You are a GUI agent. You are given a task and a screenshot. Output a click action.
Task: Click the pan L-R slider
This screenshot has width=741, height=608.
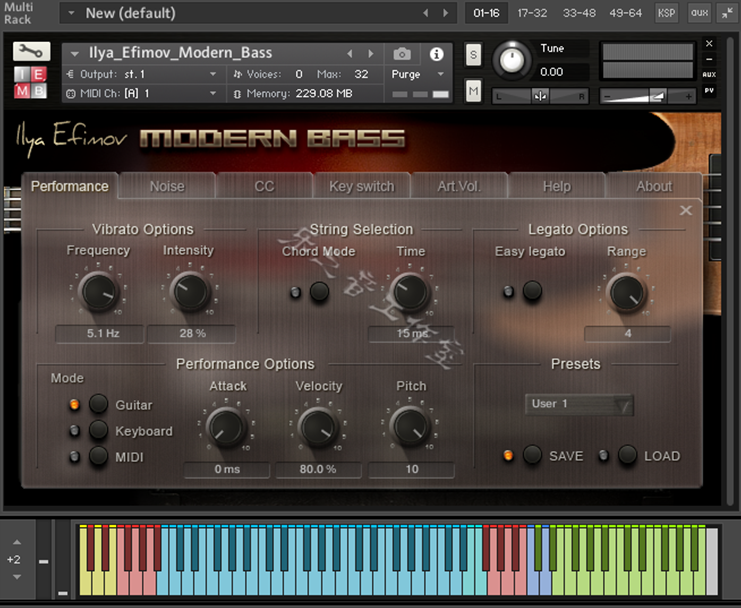pos(541,96)
